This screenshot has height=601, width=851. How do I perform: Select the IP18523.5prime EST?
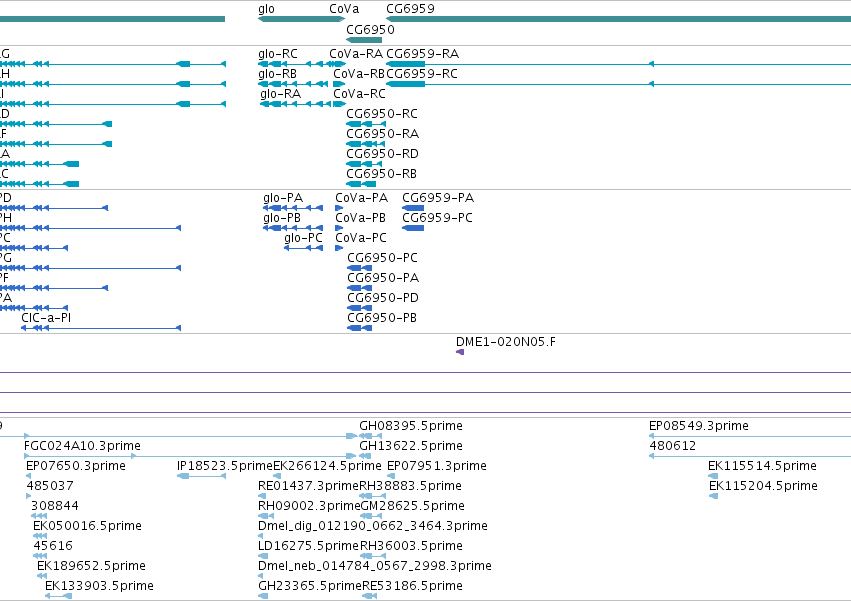[201, 476]
